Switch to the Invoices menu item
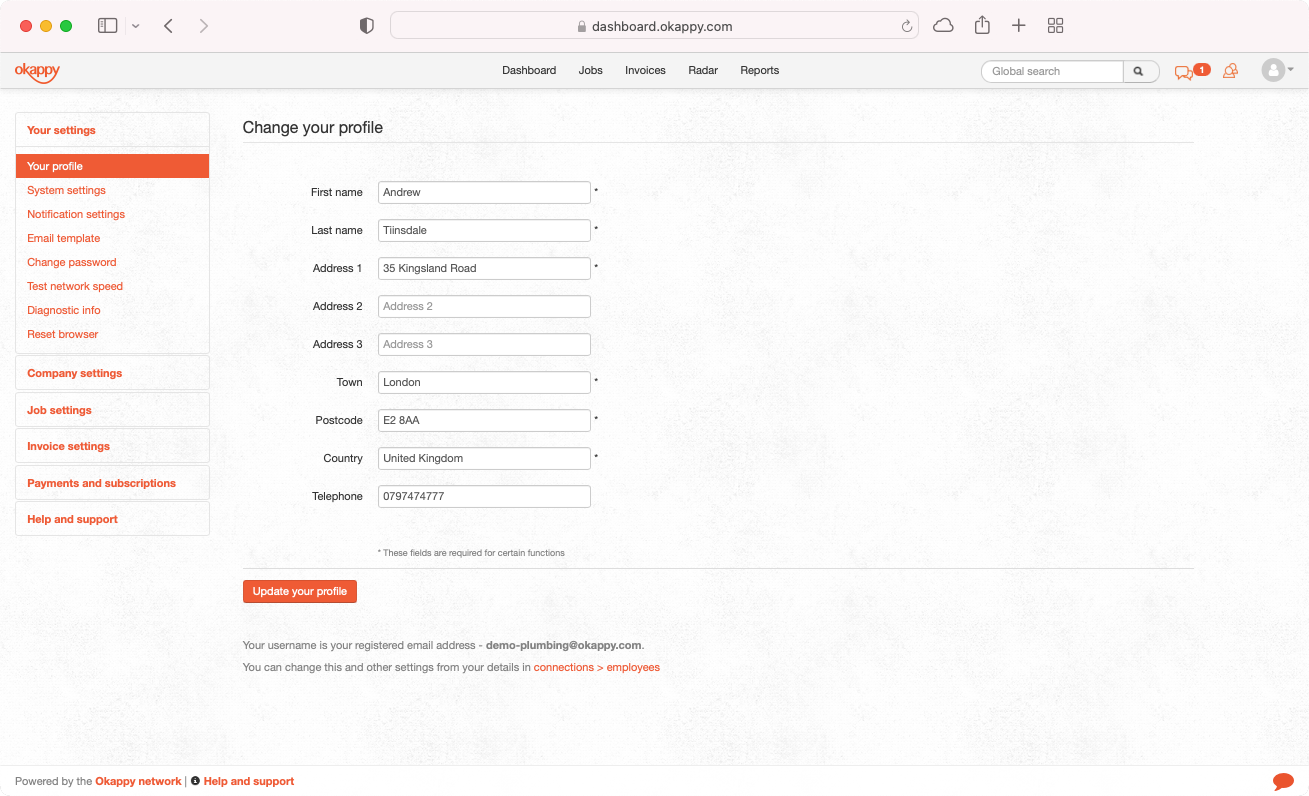The image size is (1309, 796). pyautogui.click(x=645, y=70)
